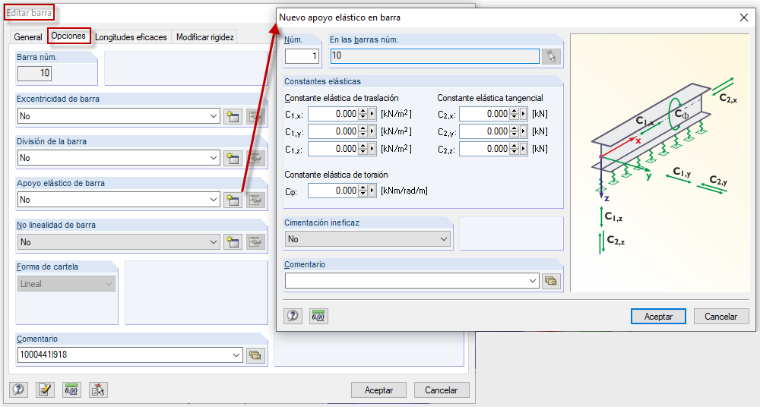The height and width of the screenshot is (407, 760).
Task: Open C2,z value options arrow
Action: [x=523, y=149]
